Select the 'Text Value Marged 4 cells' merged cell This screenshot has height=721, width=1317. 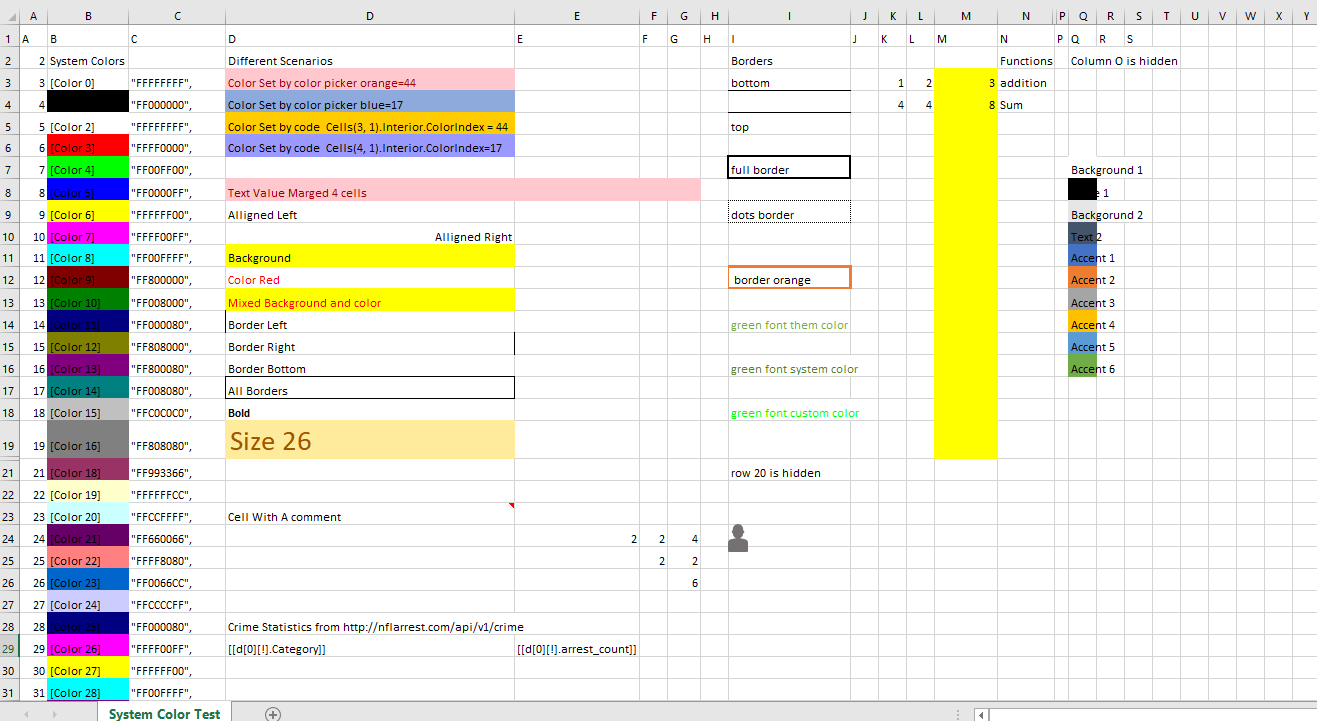(462, 192)
